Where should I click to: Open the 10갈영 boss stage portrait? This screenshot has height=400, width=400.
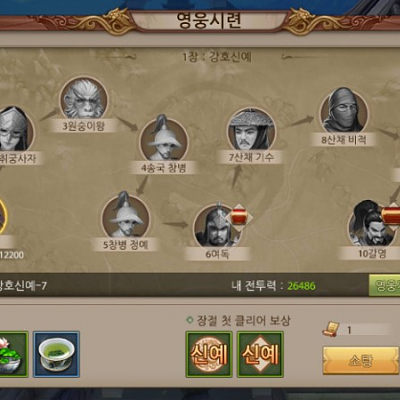point(371,225)
